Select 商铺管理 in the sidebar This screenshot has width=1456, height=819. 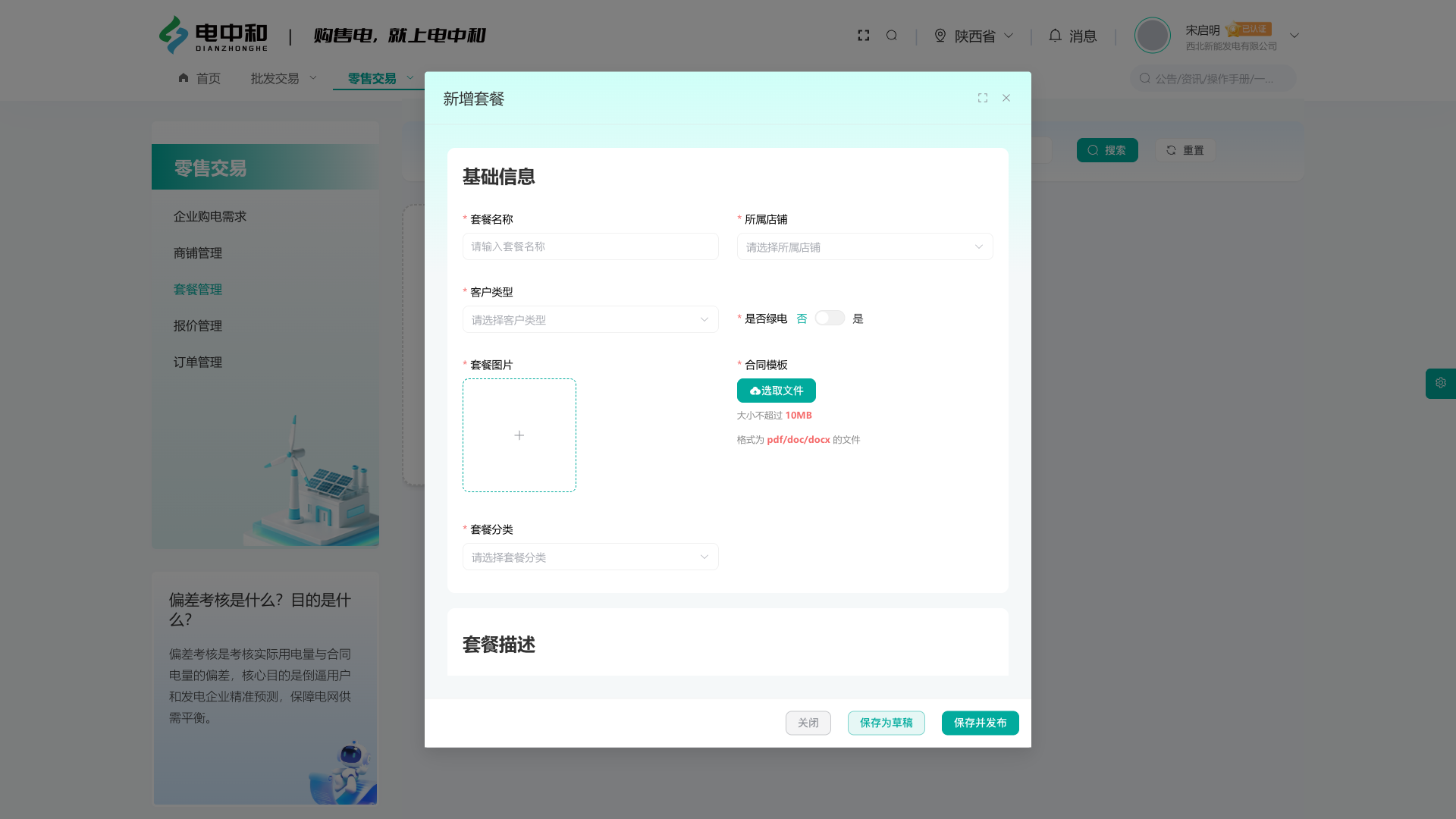point(198,253)
